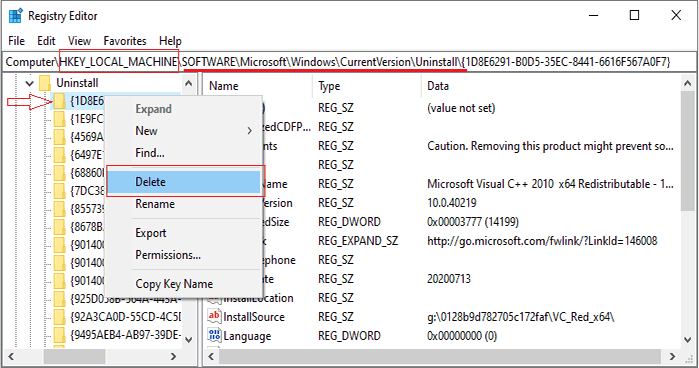The height and width of the screenshot is (368, 699).
Task: Click the InstallSource string value icon
Action: coord(214,316)
